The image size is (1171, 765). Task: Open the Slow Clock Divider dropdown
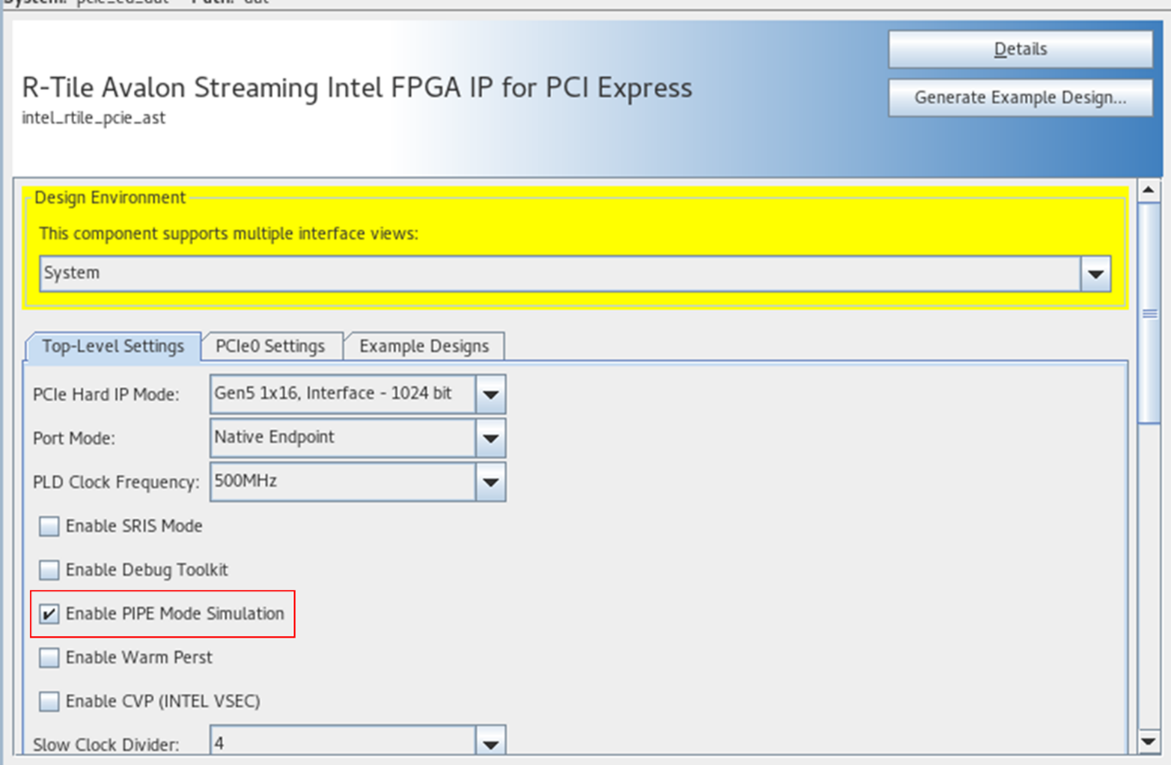pos(490,744)
